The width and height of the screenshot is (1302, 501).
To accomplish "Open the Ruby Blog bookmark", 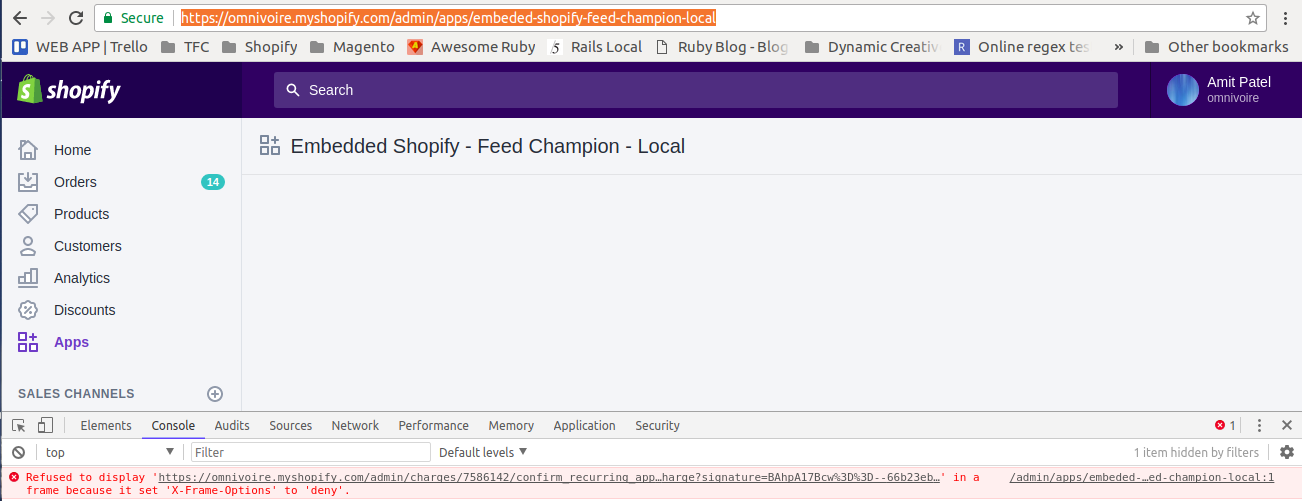I will 721,47.
